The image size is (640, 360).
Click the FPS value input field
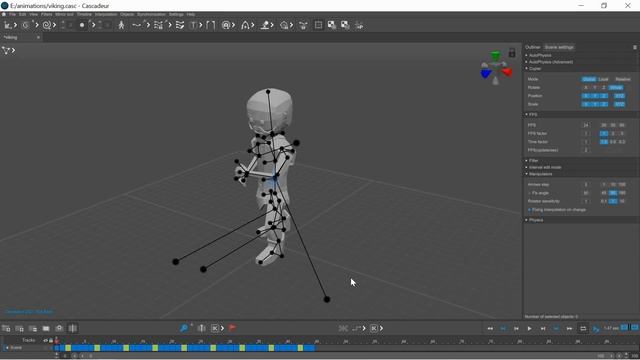coord(586,125)
